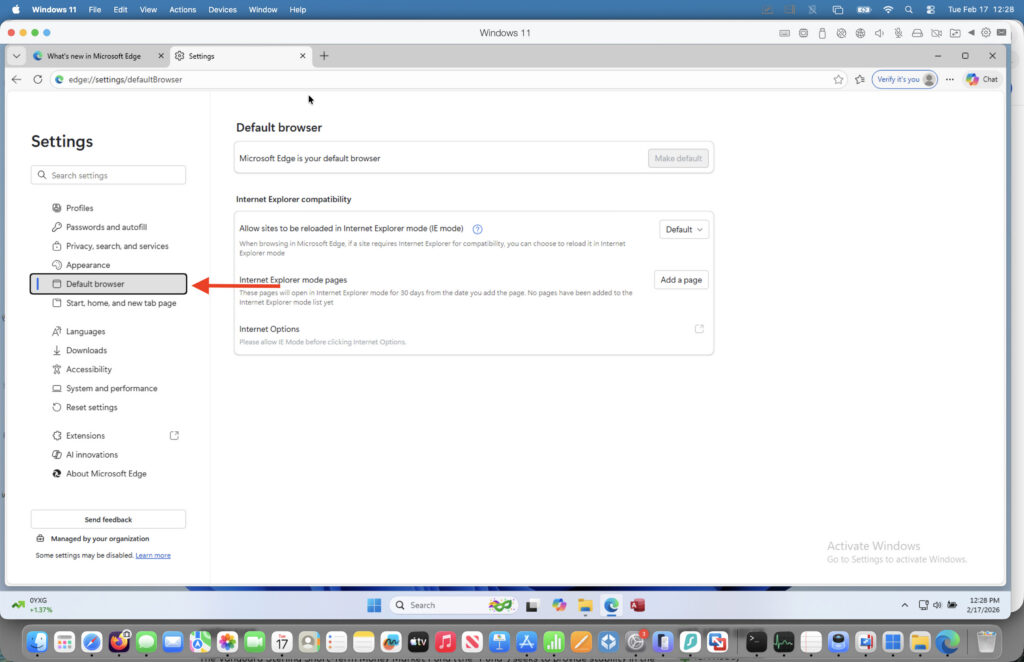Open the tab actions chevron menu
Viewport: 1024px width, 662px height.
(16, 56)
